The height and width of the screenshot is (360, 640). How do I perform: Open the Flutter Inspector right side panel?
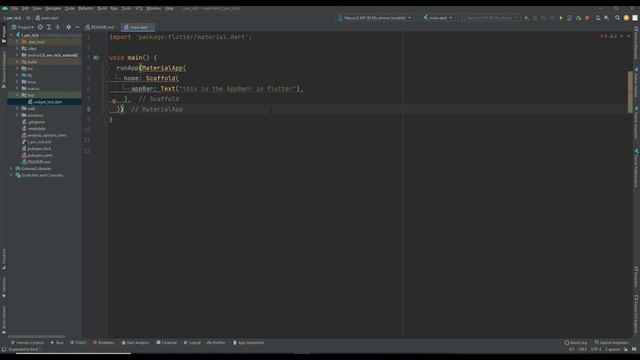coord(636,123)
